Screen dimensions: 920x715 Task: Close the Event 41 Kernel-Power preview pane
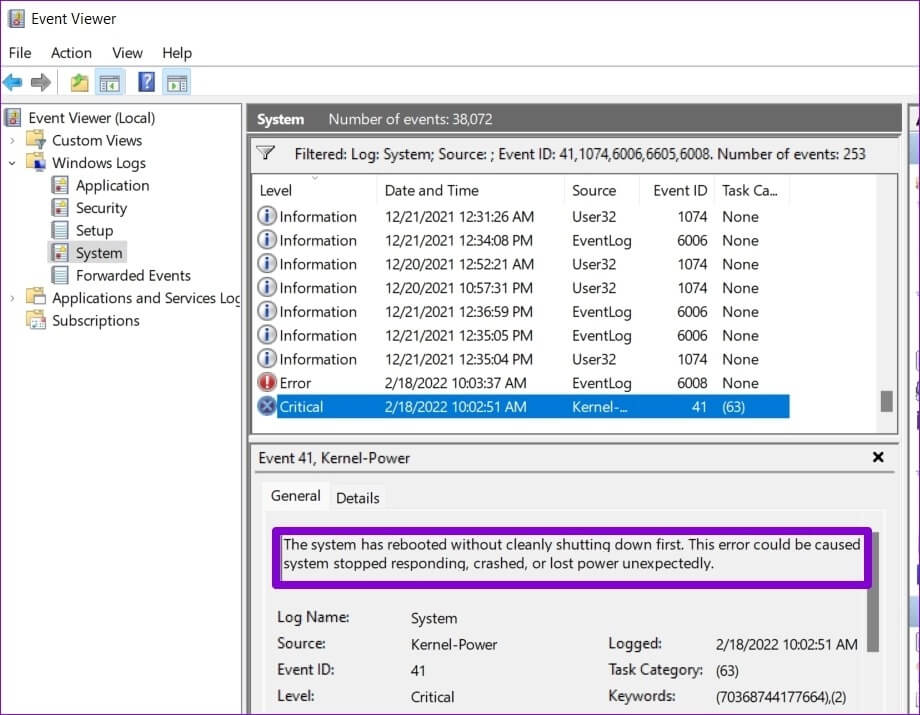pos(878,458)
